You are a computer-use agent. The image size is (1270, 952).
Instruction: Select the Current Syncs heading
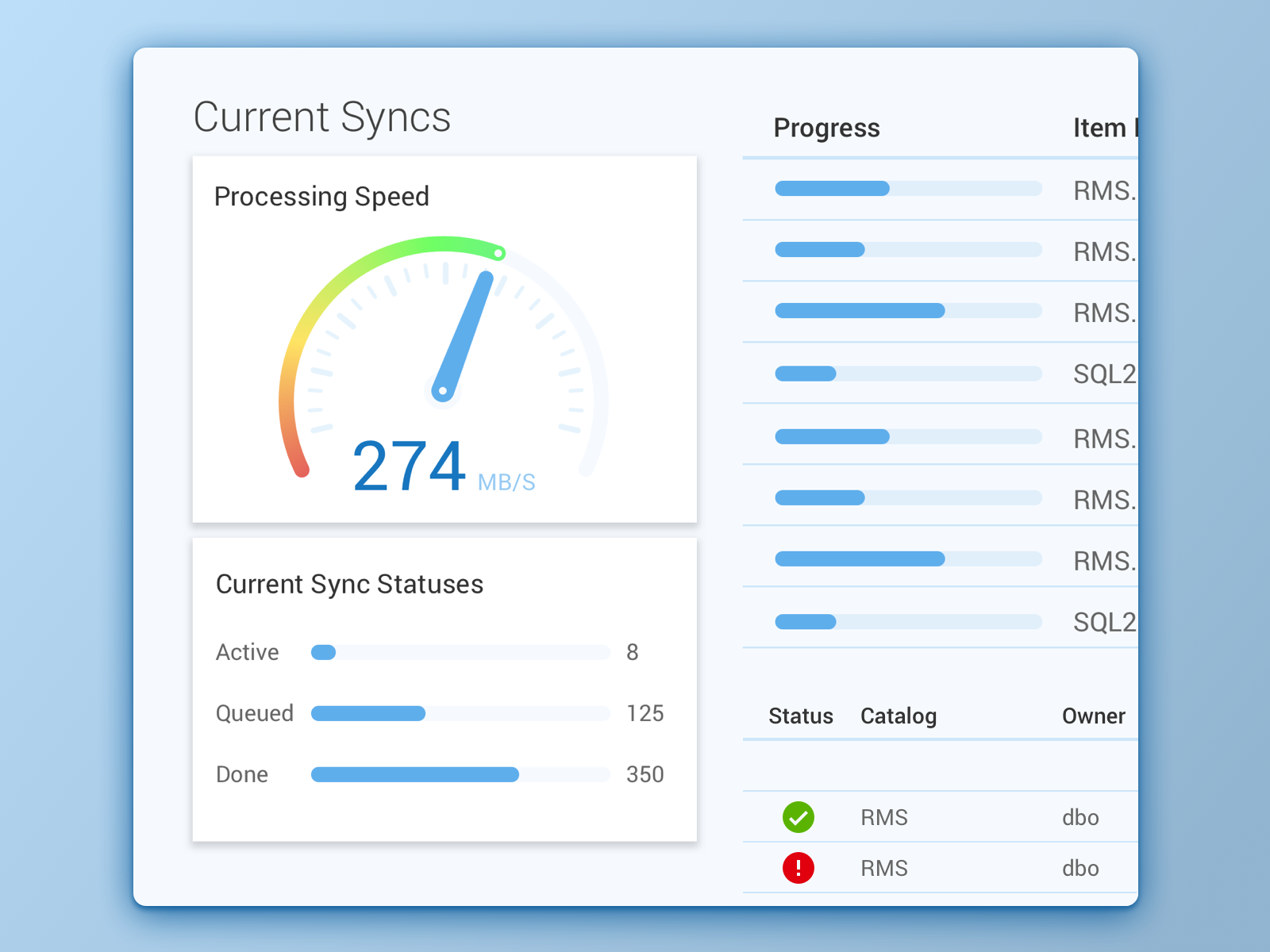[322, 116]
